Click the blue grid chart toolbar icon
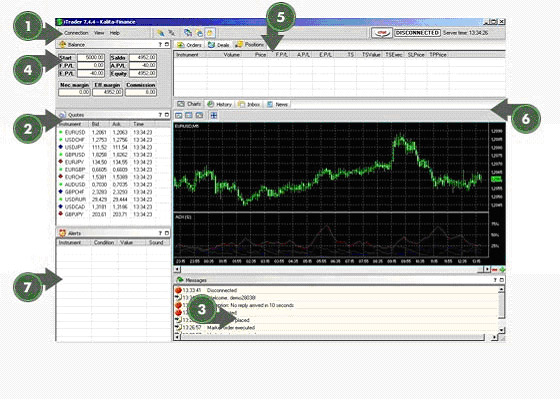The width and height of the screenshot is (560, 400). click(x=214, y=115)
